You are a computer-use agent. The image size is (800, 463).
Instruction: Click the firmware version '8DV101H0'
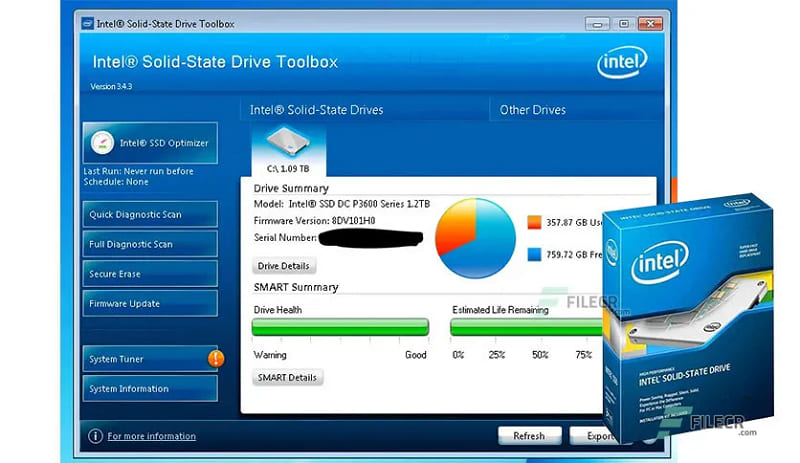(353, 221)
